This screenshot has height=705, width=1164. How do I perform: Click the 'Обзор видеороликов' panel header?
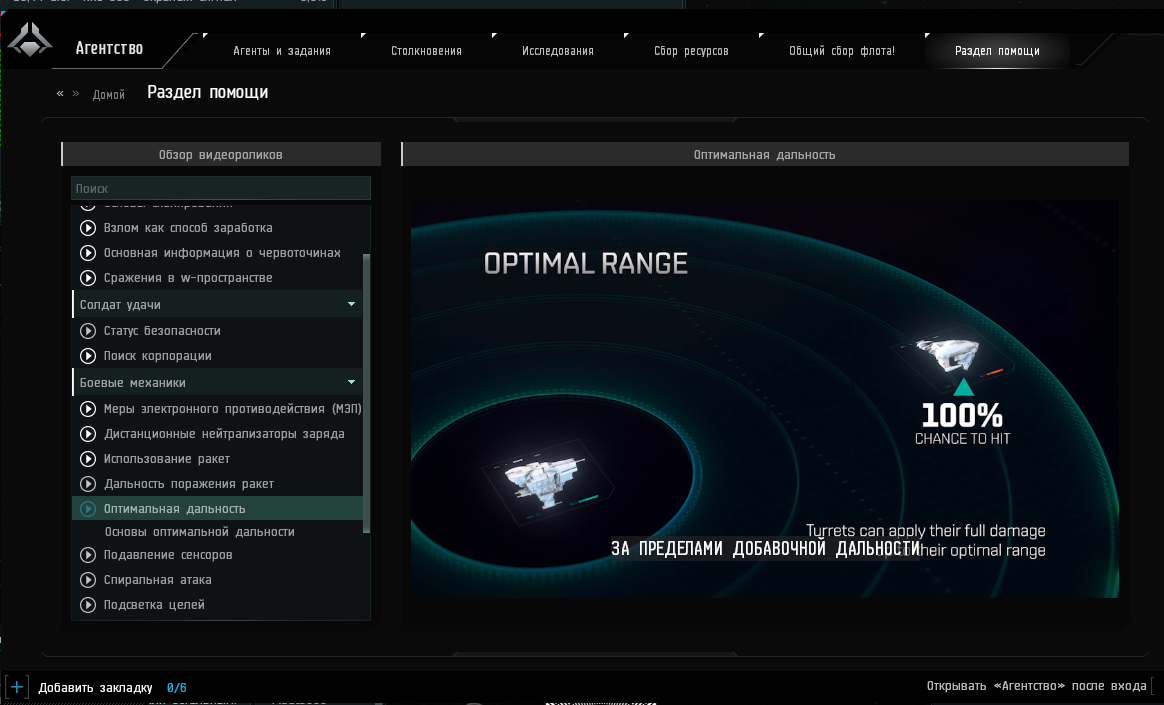pos(220,154)
